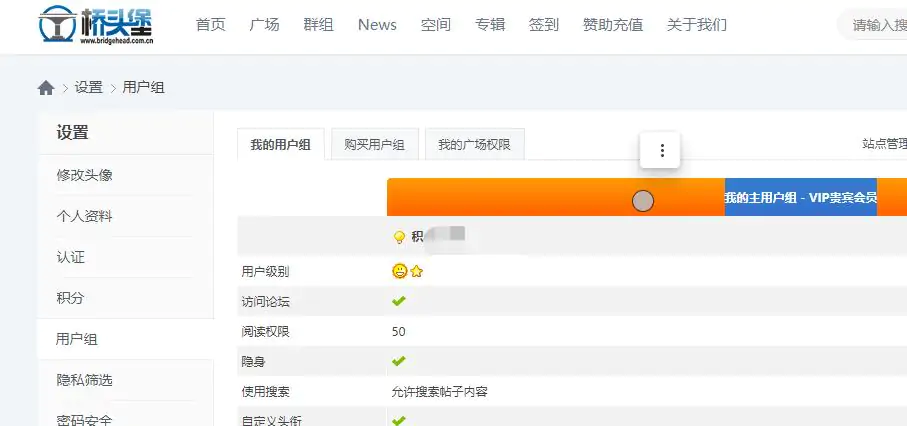The image size is (907, 426).
Task: Open the home icon in breadcrumb
Action: (x=46, y=88)
